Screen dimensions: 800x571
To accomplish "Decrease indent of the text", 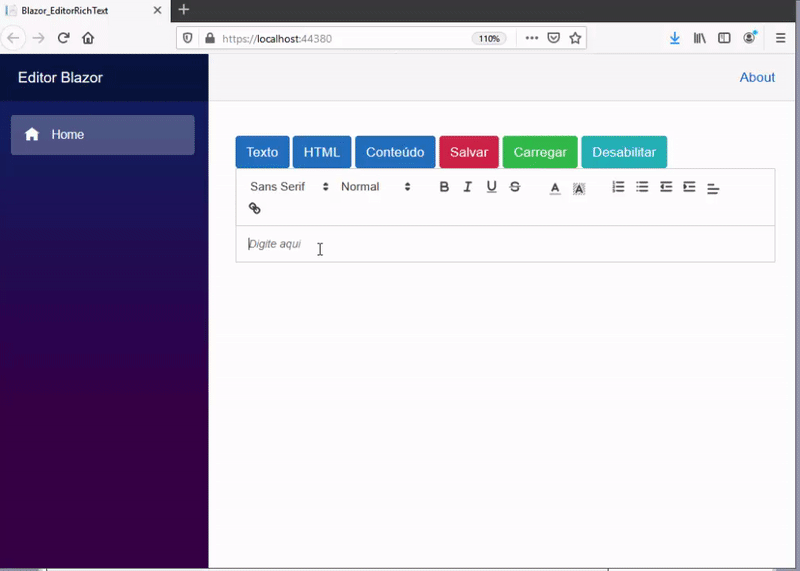I will click(666, 187).
